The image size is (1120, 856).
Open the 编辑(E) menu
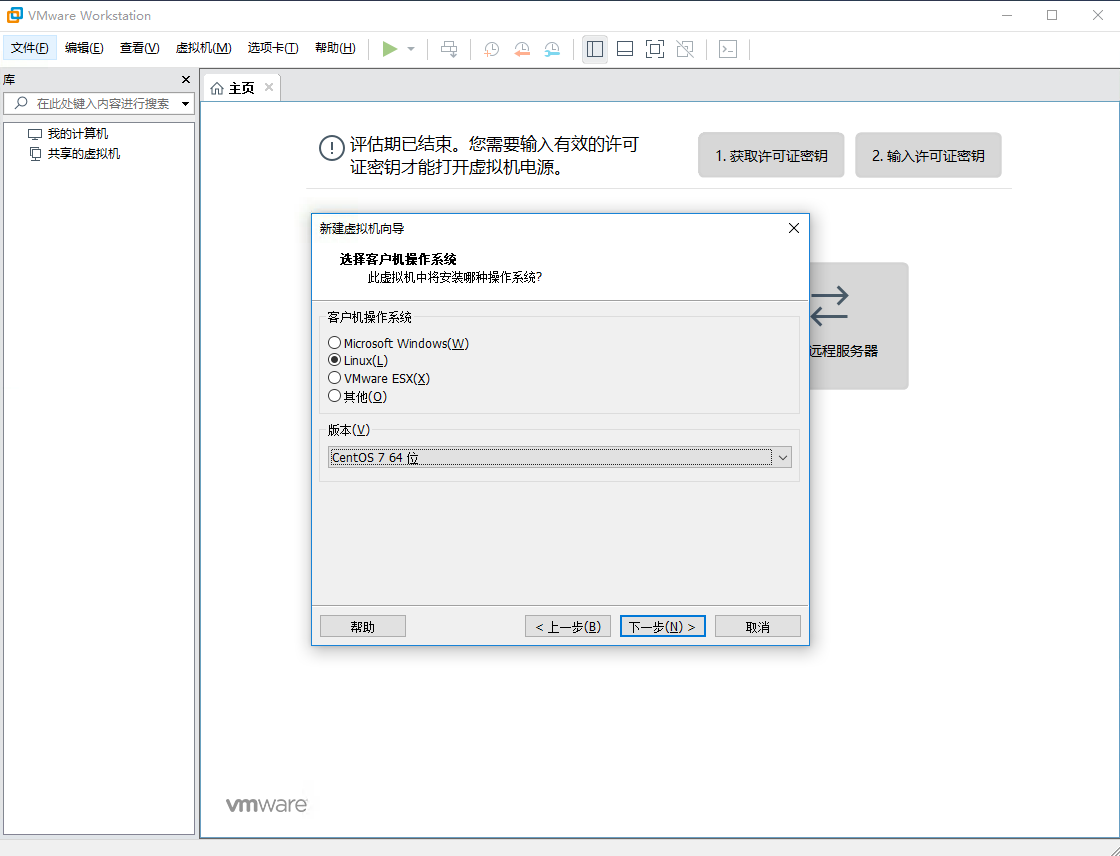coord(84,48)
